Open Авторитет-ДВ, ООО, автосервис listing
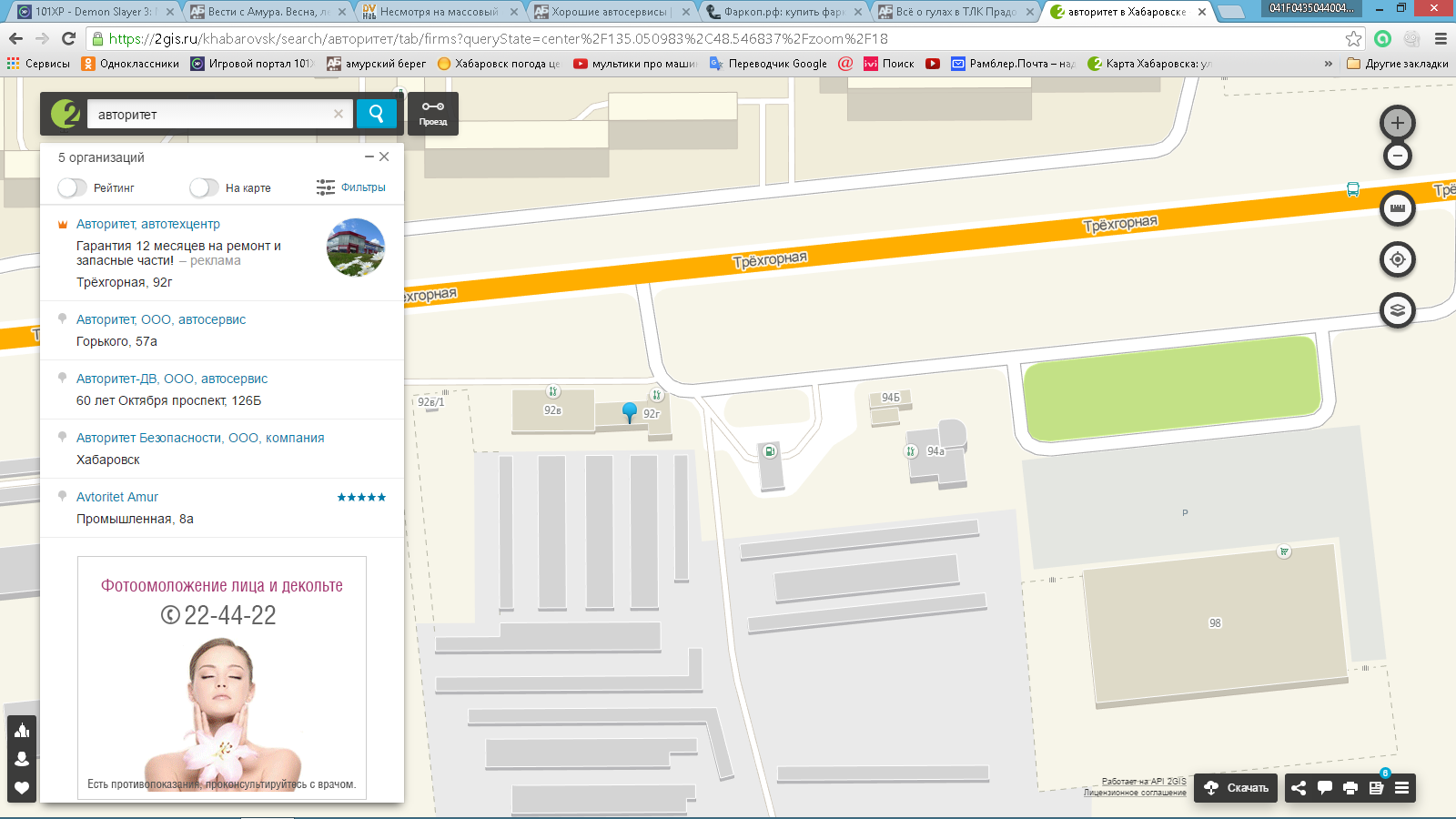The image size is (1456, 819). [172, 379]
